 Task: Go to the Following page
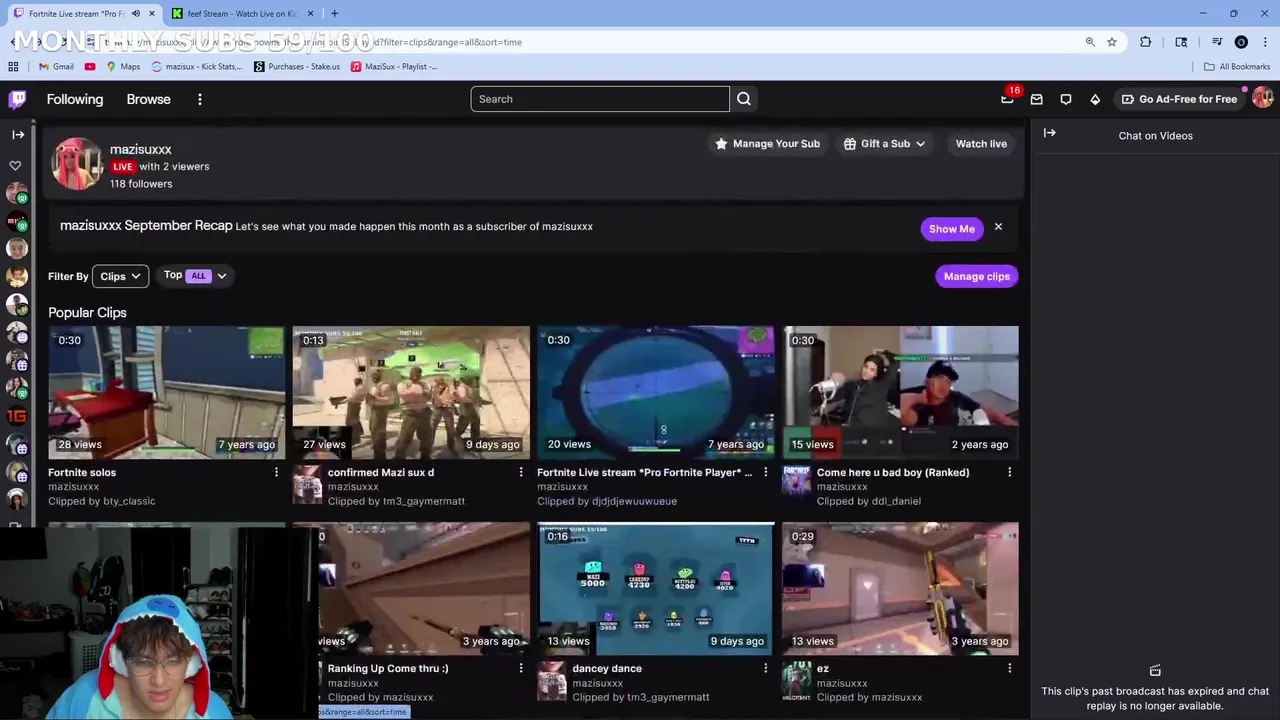pos(75,99)
